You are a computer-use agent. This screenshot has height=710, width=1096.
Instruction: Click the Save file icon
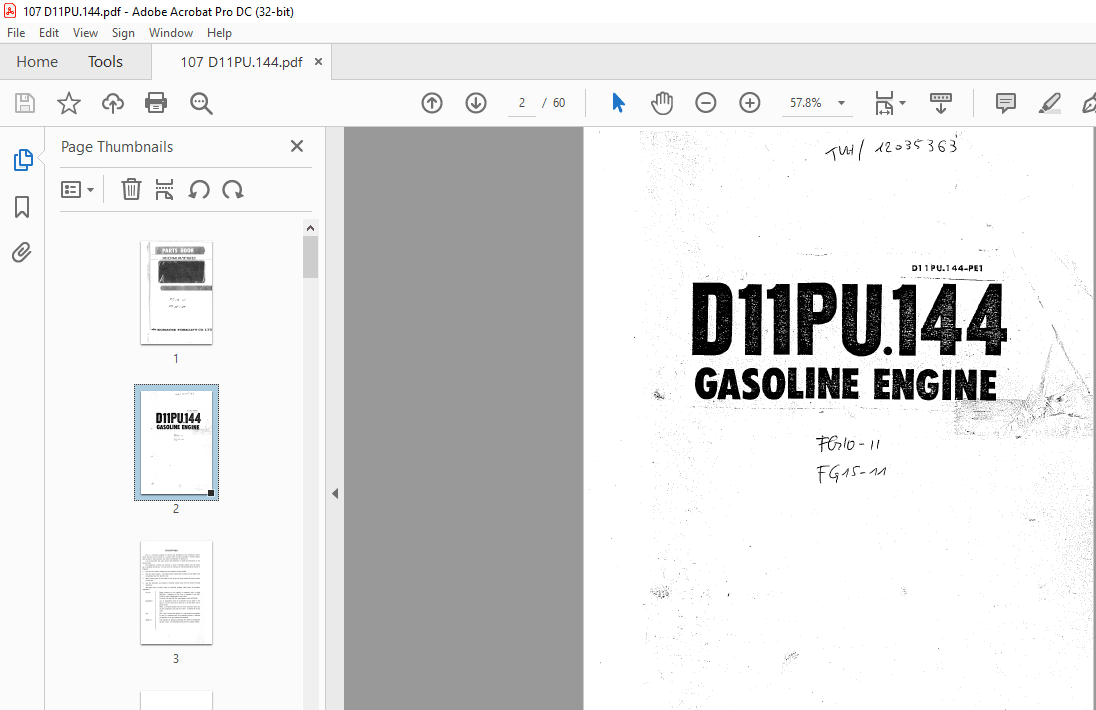[x=25, y=103]
